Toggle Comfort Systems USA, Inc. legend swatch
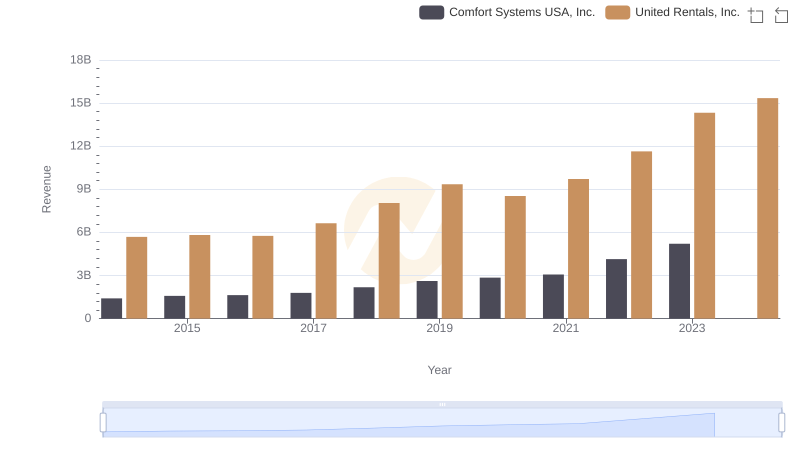Viewport: 800px width, 461px height. [431, 12]
